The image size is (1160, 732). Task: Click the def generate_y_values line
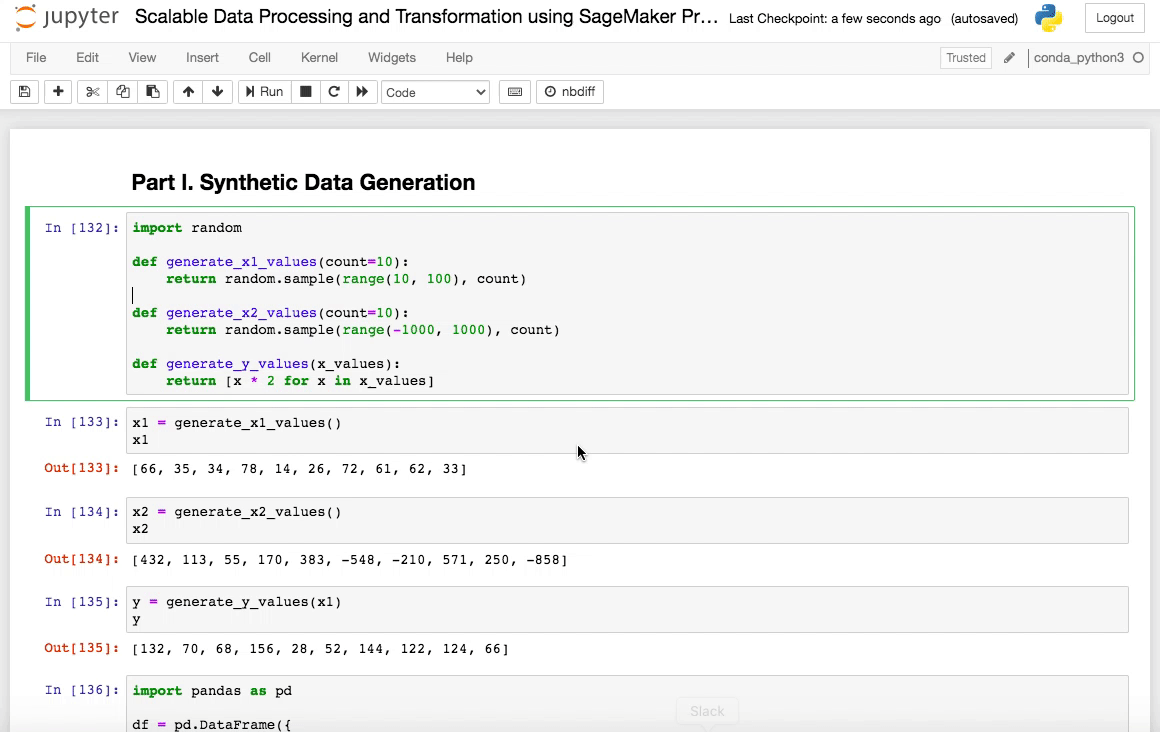266,363
